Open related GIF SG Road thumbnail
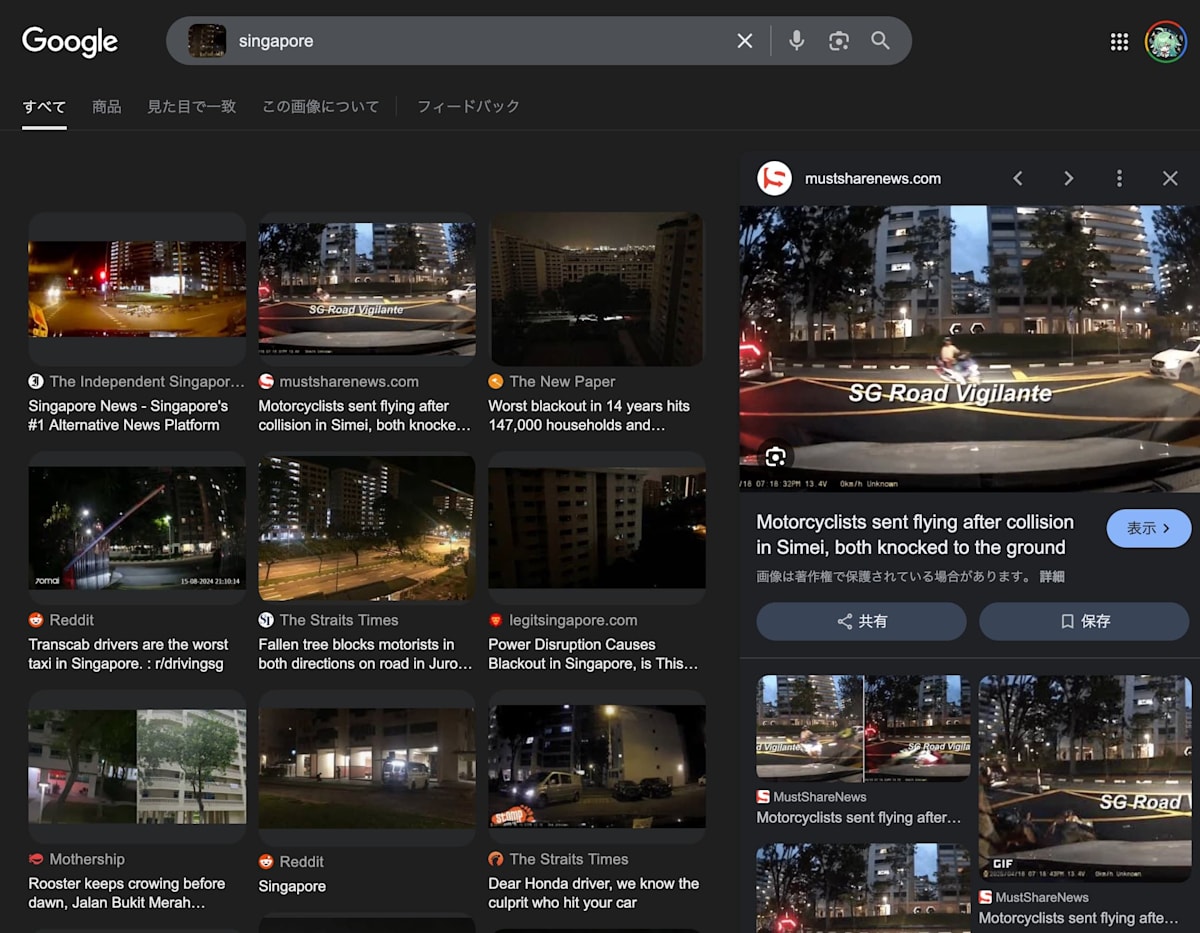Image resolution: width=1200 pixels, height=933 pixels. [1085, 778]
